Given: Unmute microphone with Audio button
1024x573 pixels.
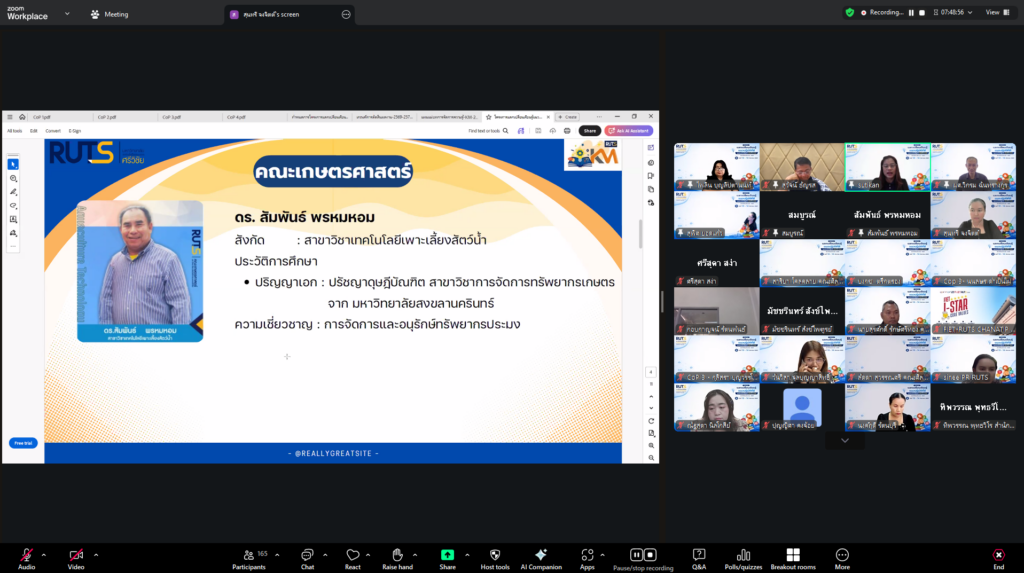Looking at the screenshot, I should tap(26, 559).
